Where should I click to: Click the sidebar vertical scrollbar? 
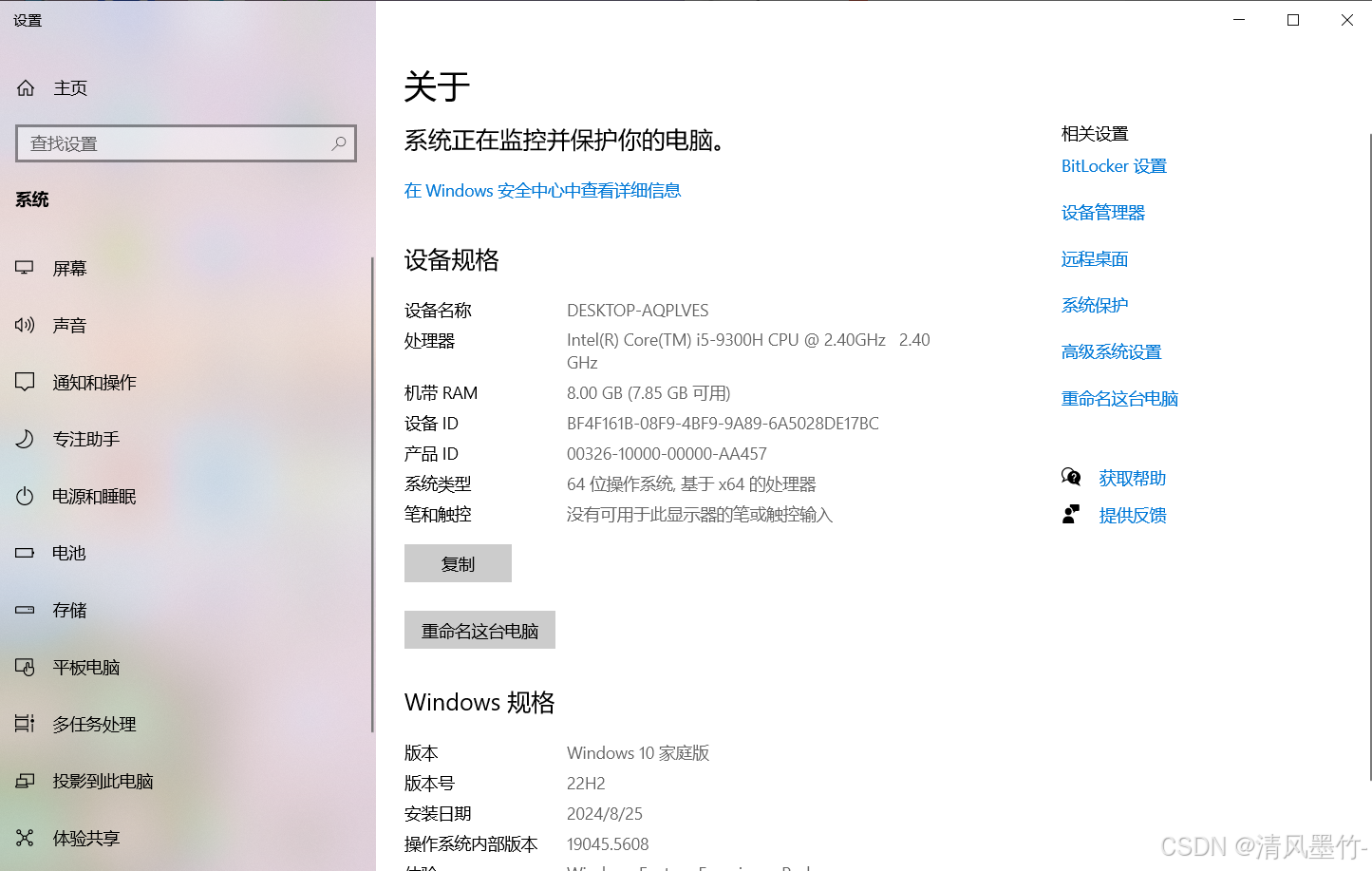click(372, 494)
